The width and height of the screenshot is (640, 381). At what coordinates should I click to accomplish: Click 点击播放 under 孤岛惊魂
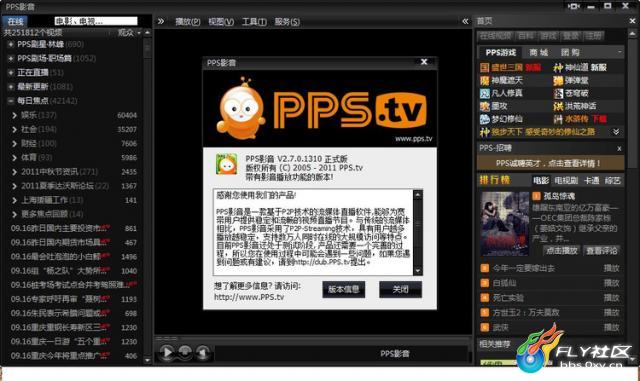(x=562, y=251)
